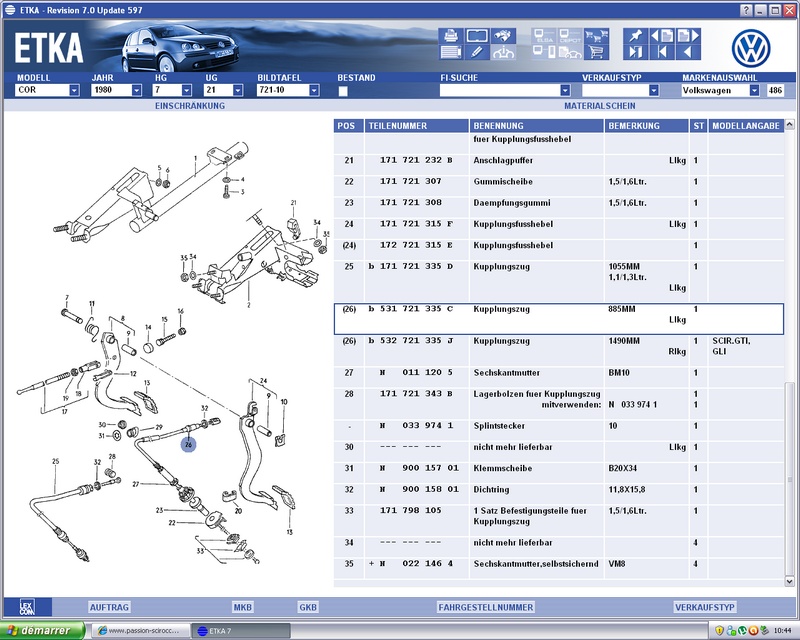
Task: Click the Windows démarrer start button
Action: pos(43,631)
